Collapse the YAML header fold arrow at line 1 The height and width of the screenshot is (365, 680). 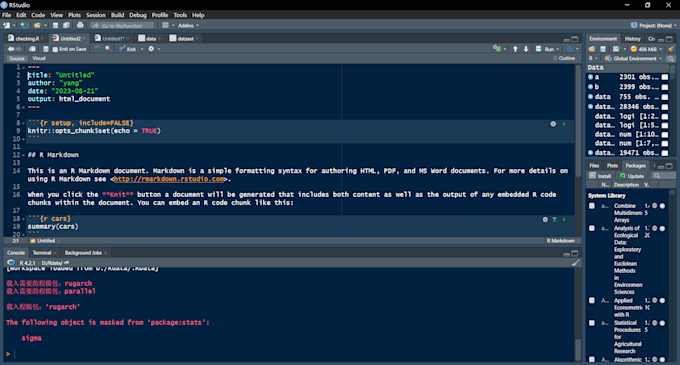tap(23, 68)
